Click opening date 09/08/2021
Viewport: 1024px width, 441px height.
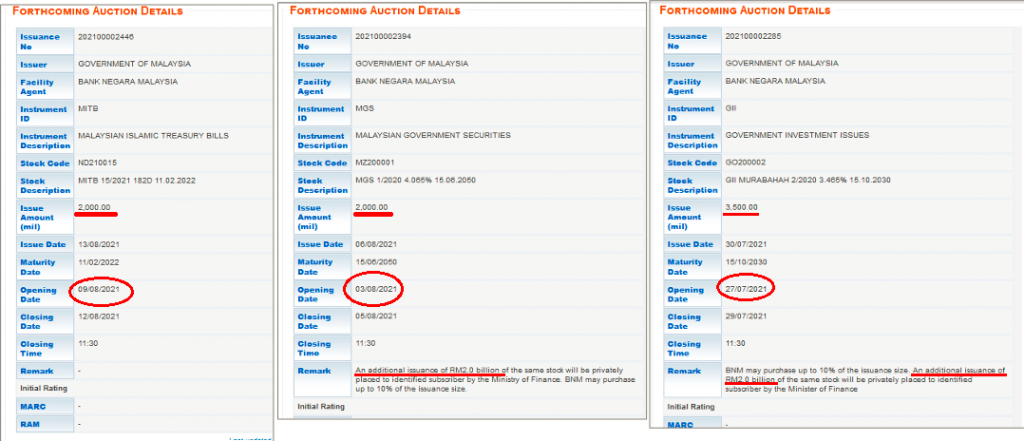tap(99, 289)
